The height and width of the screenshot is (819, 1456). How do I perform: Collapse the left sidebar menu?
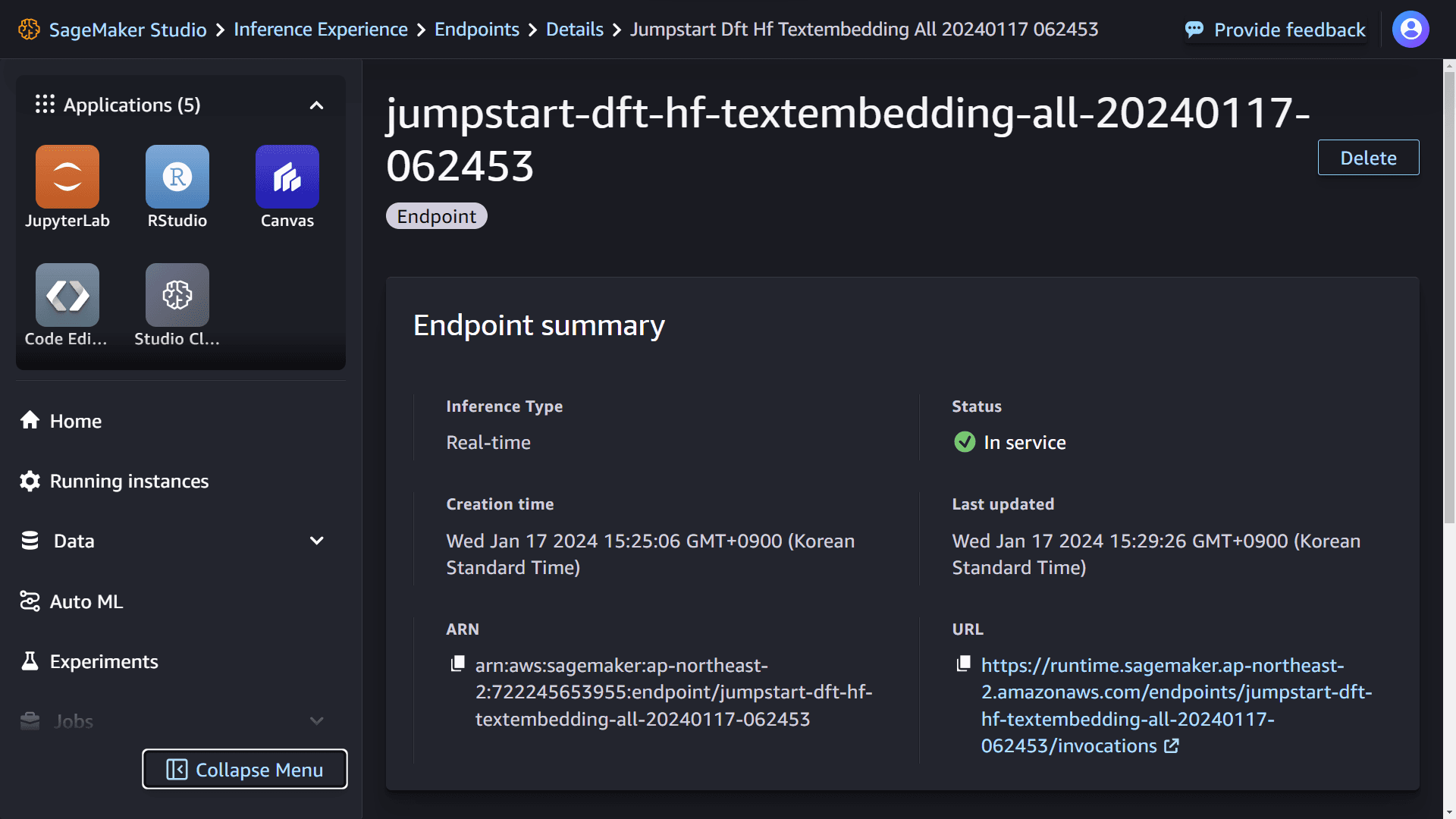click(x=243, y=770)
